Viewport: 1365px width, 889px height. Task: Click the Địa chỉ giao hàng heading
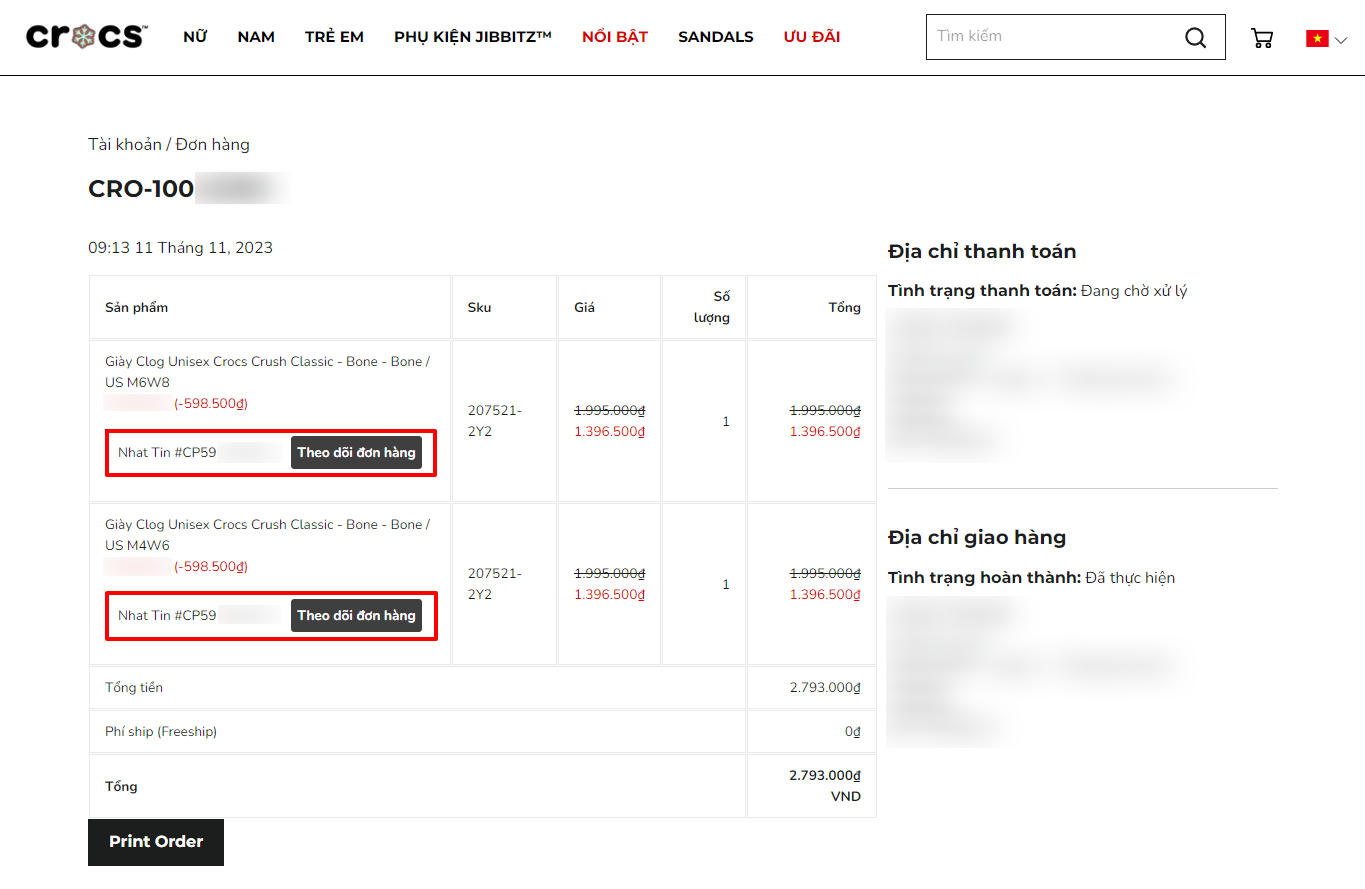pos(977,538)
